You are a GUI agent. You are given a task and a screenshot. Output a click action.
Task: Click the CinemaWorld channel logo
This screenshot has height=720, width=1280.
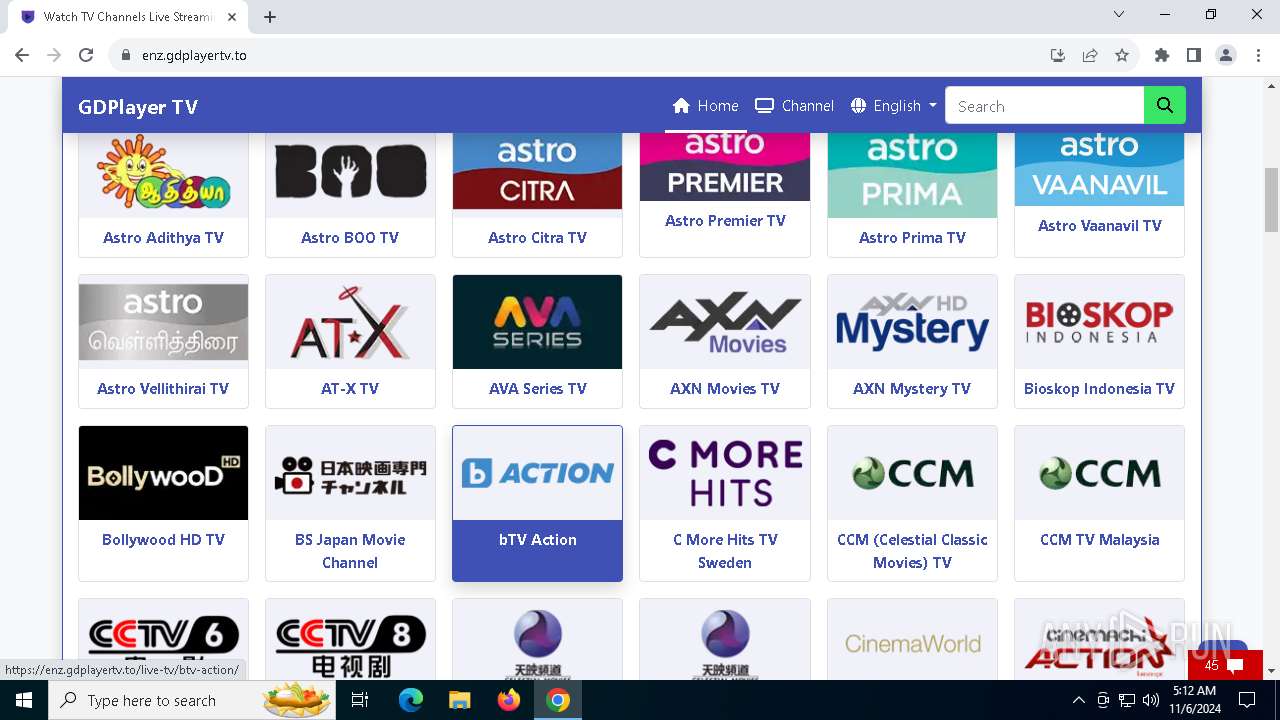pos(912,640)
